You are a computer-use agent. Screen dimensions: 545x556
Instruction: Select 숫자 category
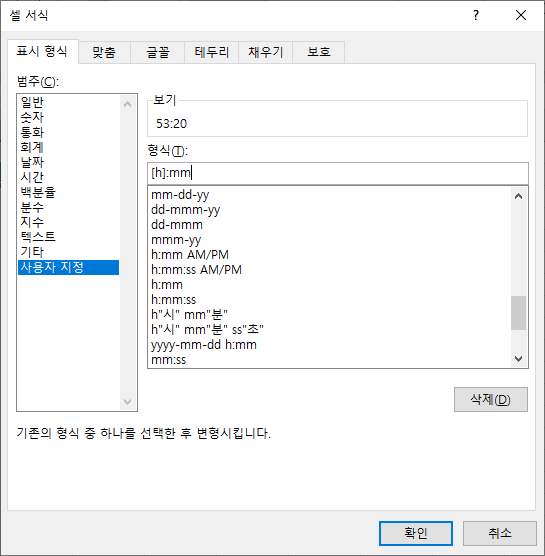pos(68,117)
